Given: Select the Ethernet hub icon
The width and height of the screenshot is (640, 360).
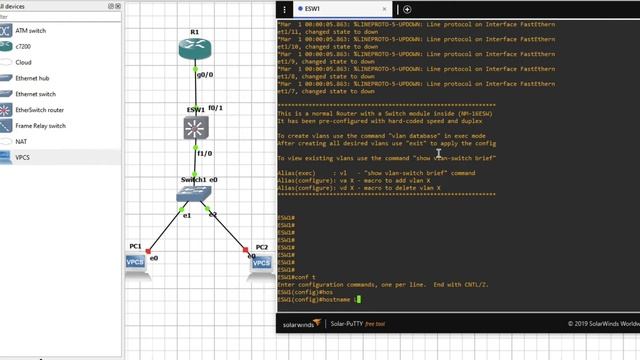Looking at the screenshot, I should 5,78.
